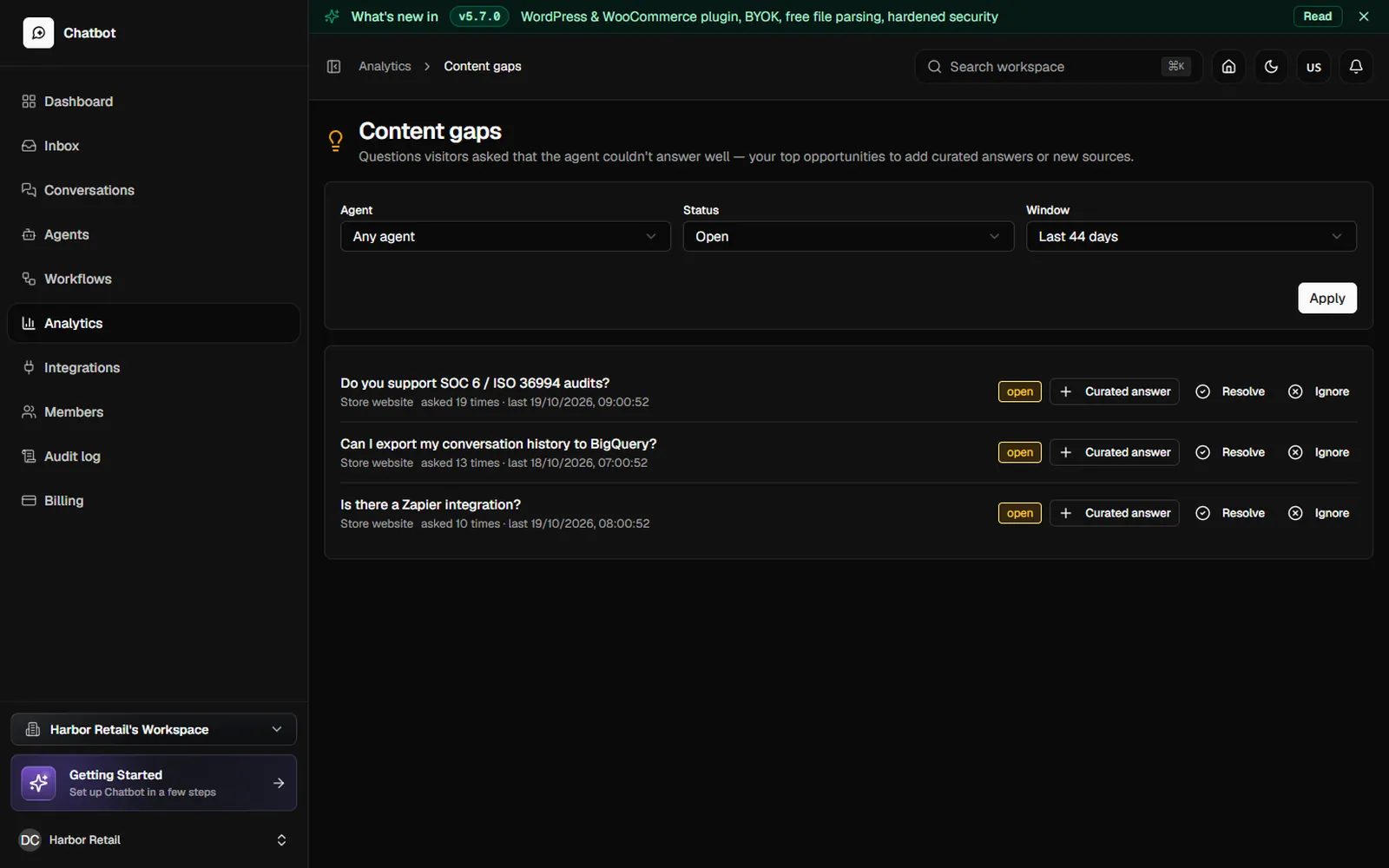1389x868 pixels.
Task: Resolve the Zapier integration question
Action: pos(1230,513)
